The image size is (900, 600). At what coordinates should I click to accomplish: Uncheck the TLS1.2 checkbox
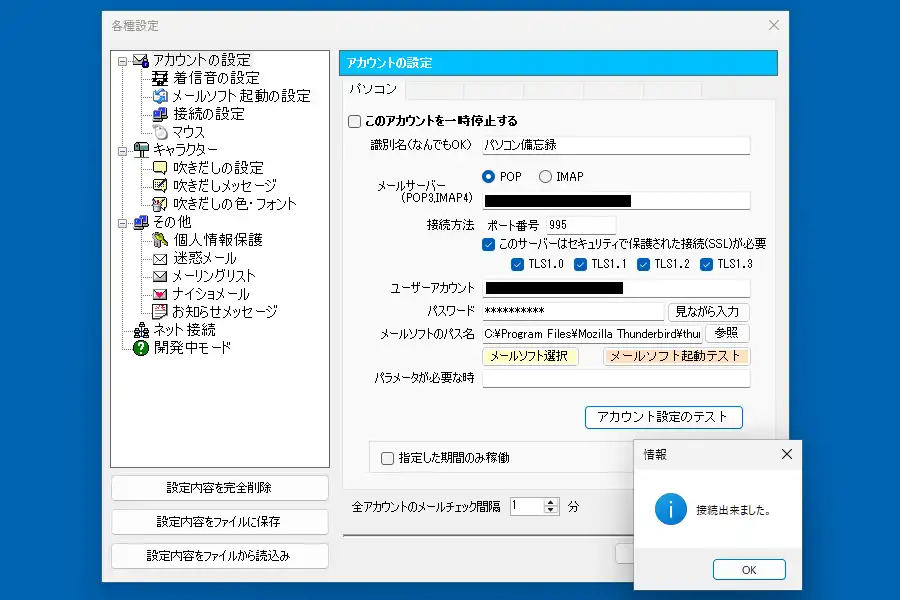[x=643, y=264]
